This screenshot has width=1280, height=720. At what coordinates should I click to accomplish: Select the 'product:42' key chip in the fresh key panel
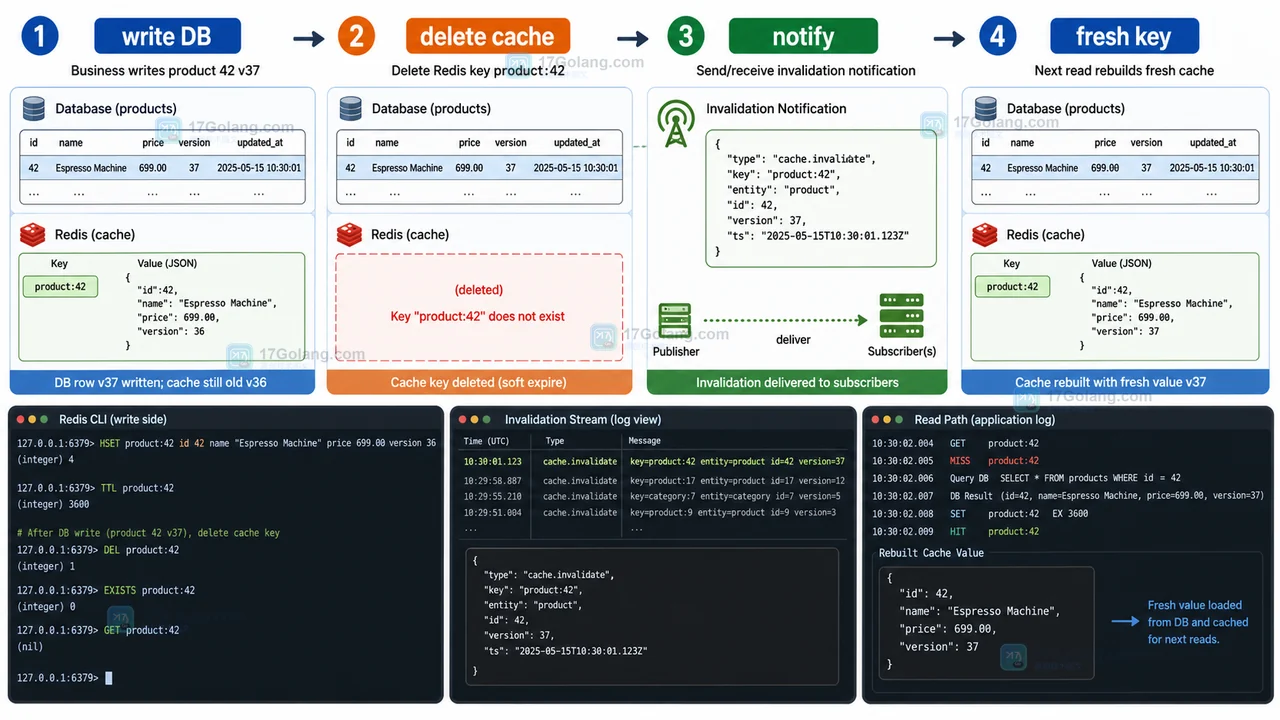point(1012,287)
